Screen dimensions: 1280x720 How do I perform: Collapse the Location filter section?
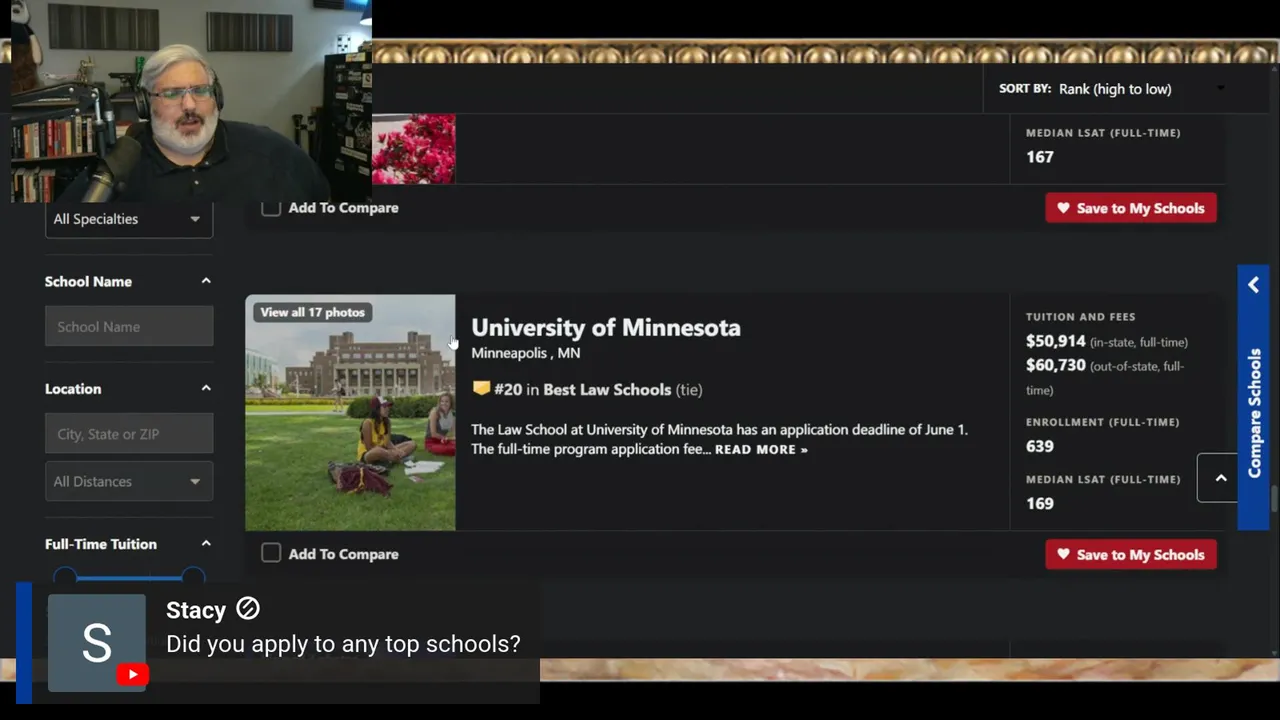click(206, 388)
